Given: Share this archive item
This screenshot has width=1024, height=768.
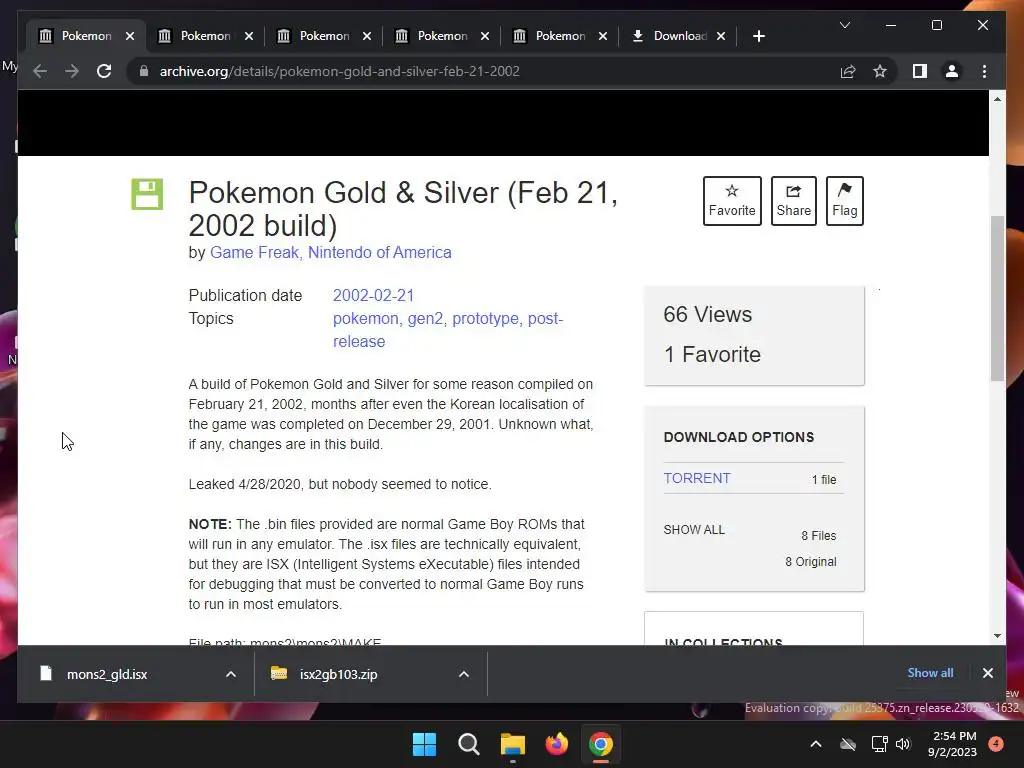Looking at the screenshot, I should (x=793, y=200).
